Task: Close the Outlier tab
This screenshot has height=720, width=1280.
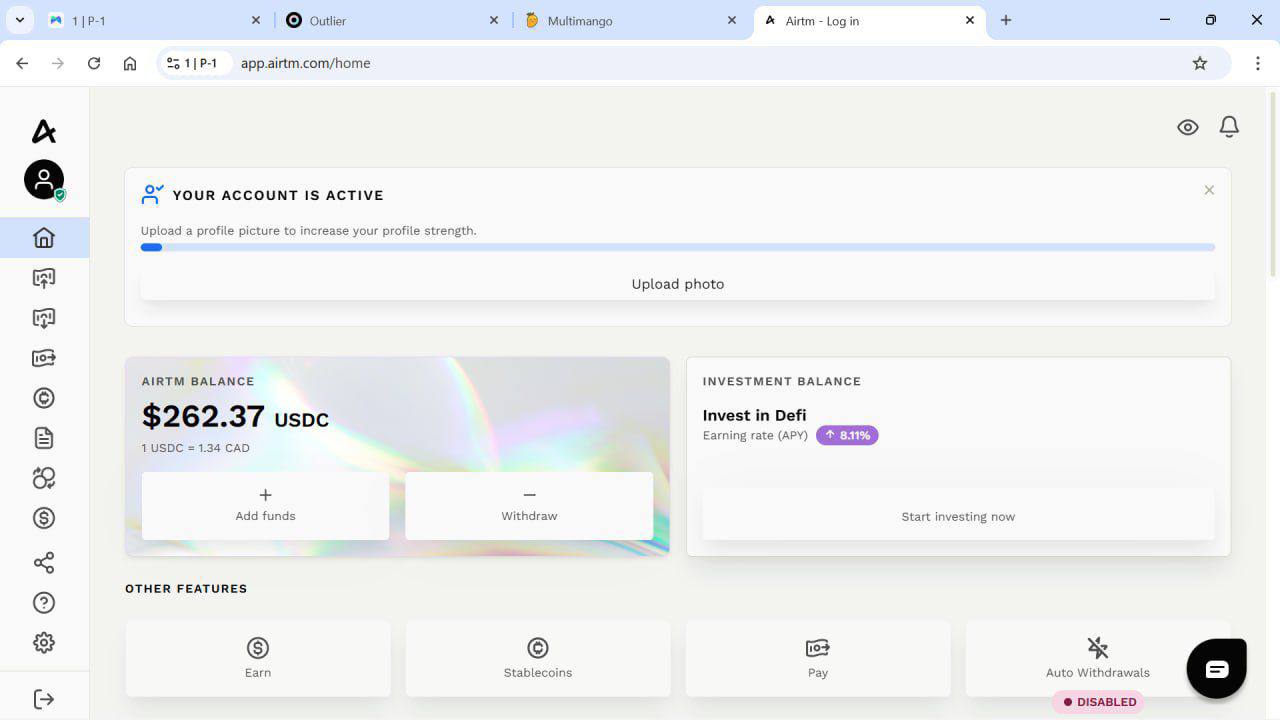Action: point(494,20)
